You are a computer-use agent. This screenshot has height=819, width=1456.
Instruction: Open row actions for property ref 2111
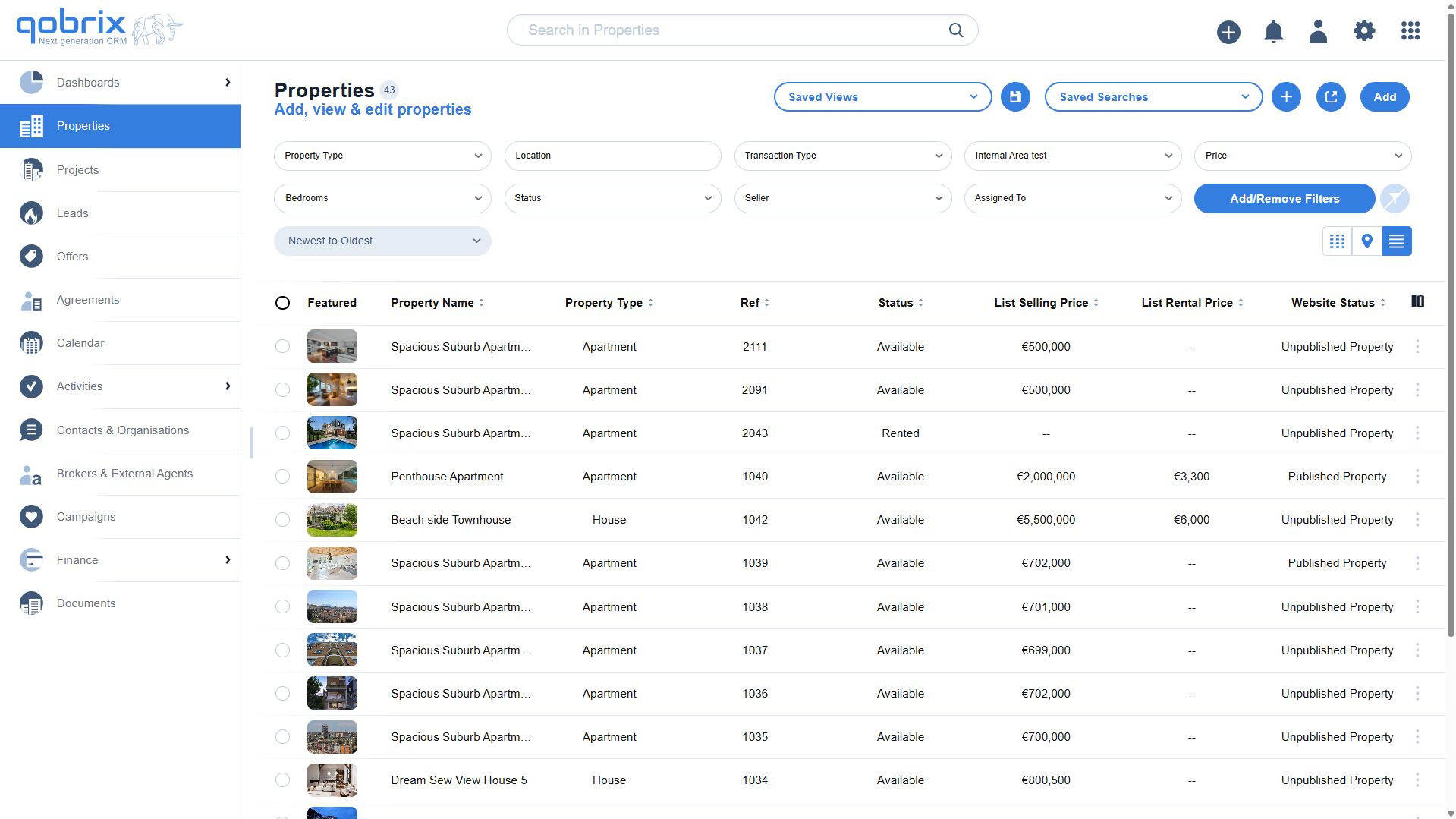(x=1417, y=347)
